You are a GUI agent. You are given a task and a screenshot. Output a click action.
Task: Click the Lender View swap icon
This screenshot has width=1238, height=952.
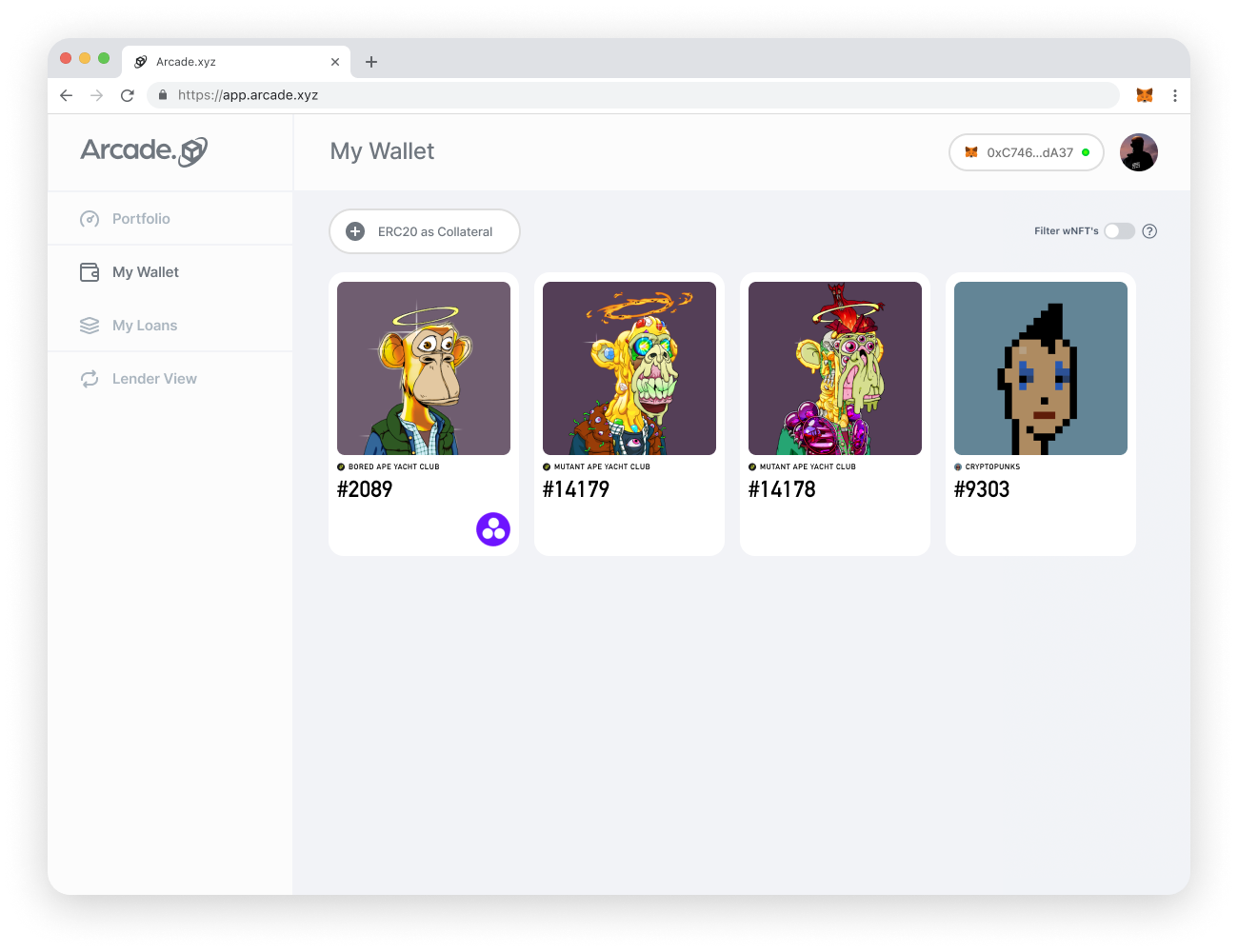[x=90, y=379]
